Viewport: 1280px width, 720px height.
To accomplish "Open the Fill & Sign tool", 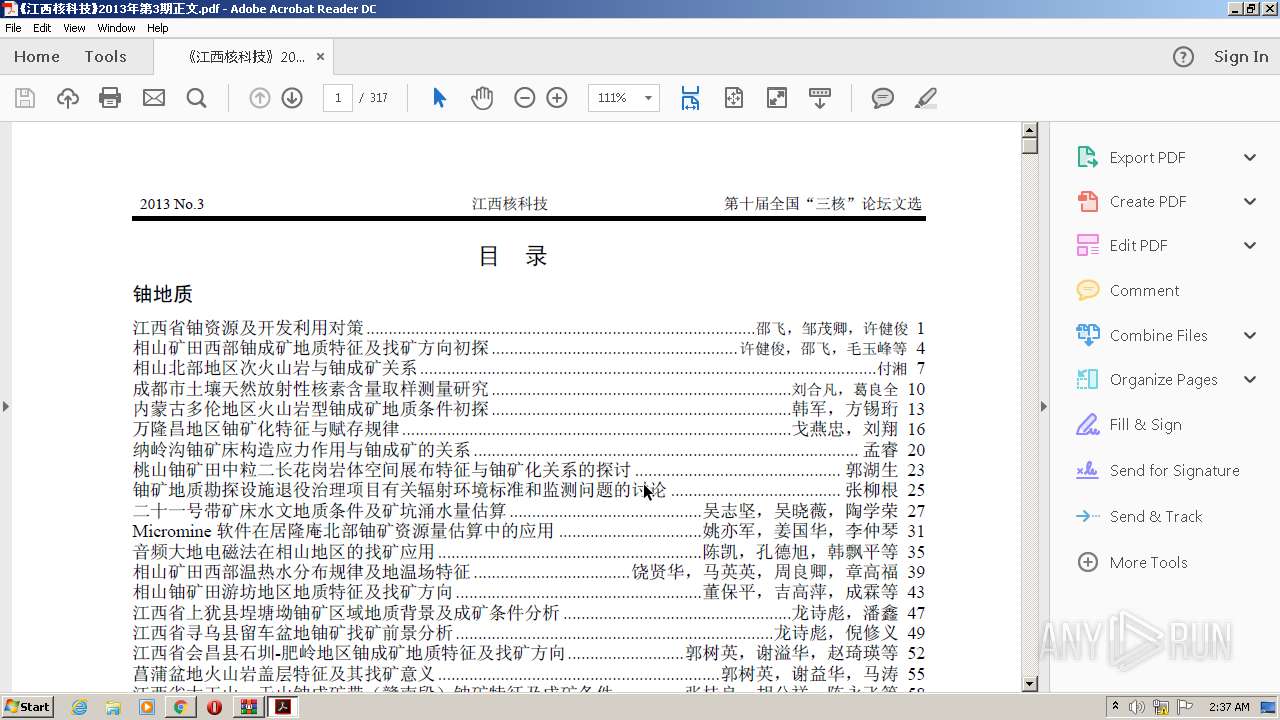I will 1145,425.
